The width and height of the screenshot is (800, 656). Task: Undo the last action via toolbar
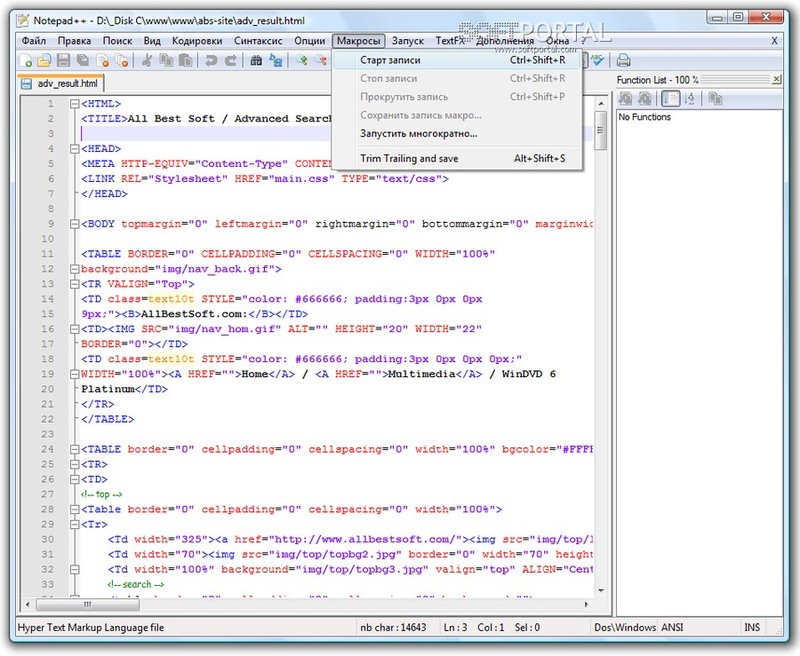click(211, 61)
